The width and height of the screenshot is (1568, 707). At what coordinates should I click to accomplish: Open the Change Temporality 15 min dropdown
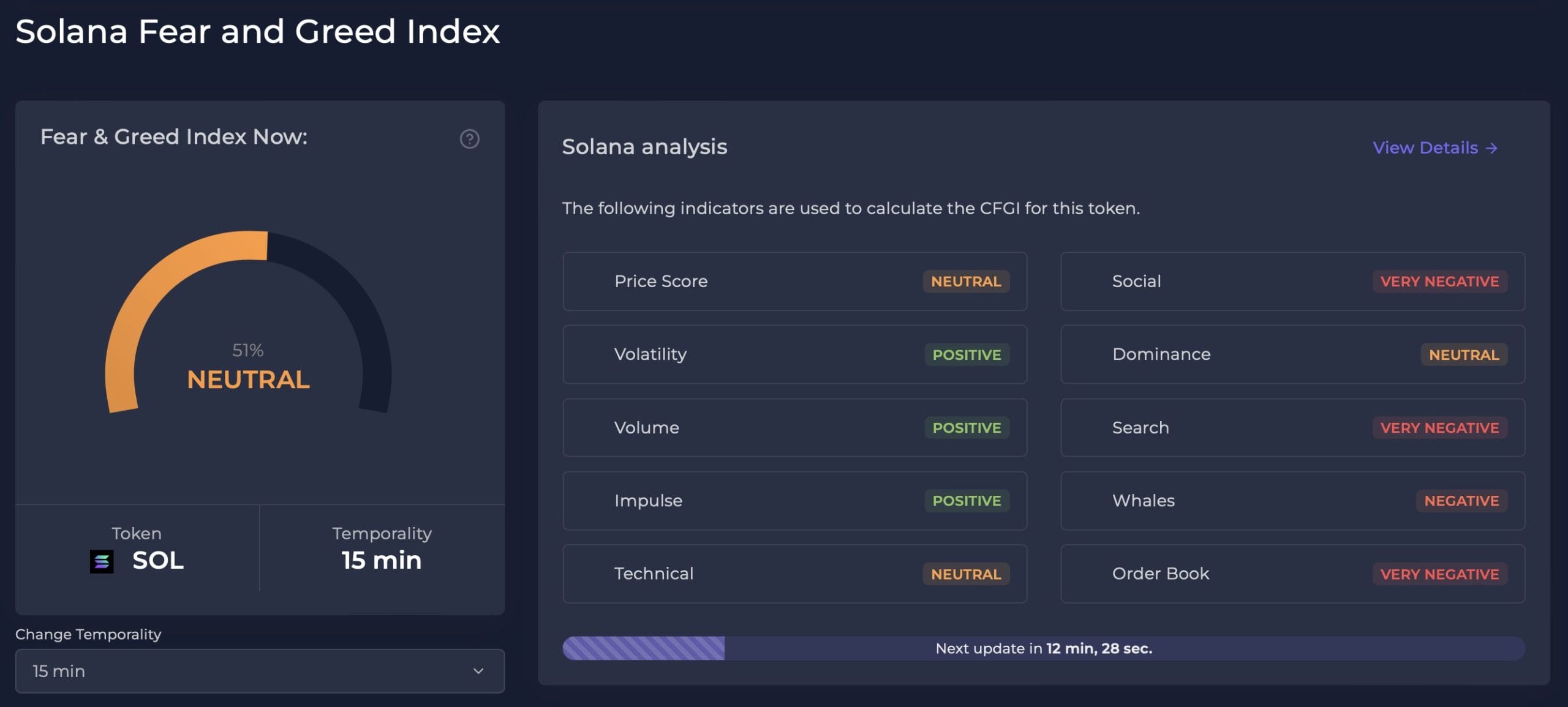[260, 671]
